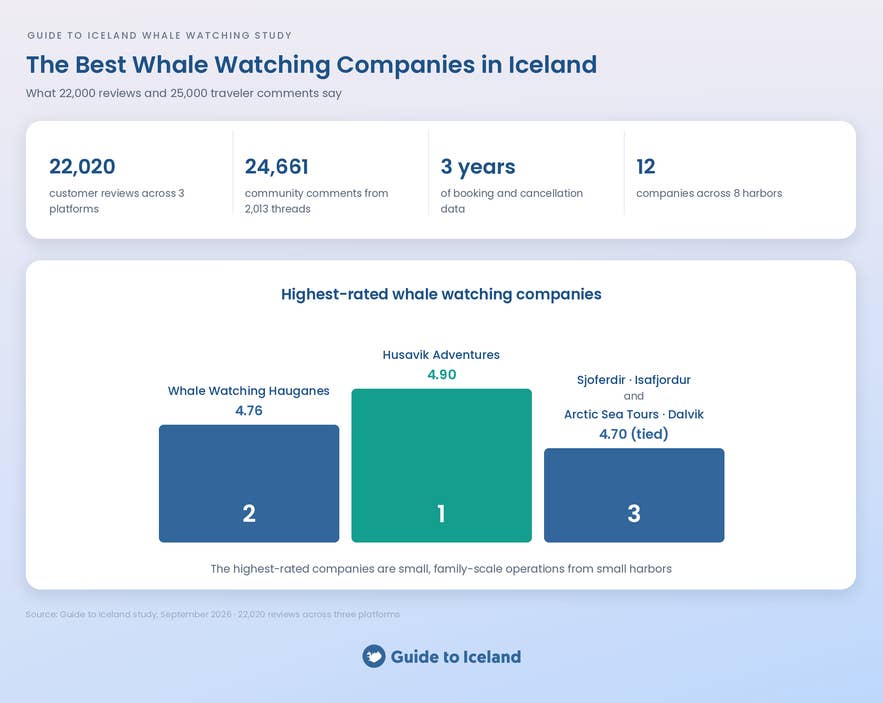
Task: Click the '4.70 (tied)' rating value
Action: [x=634, y=434]
